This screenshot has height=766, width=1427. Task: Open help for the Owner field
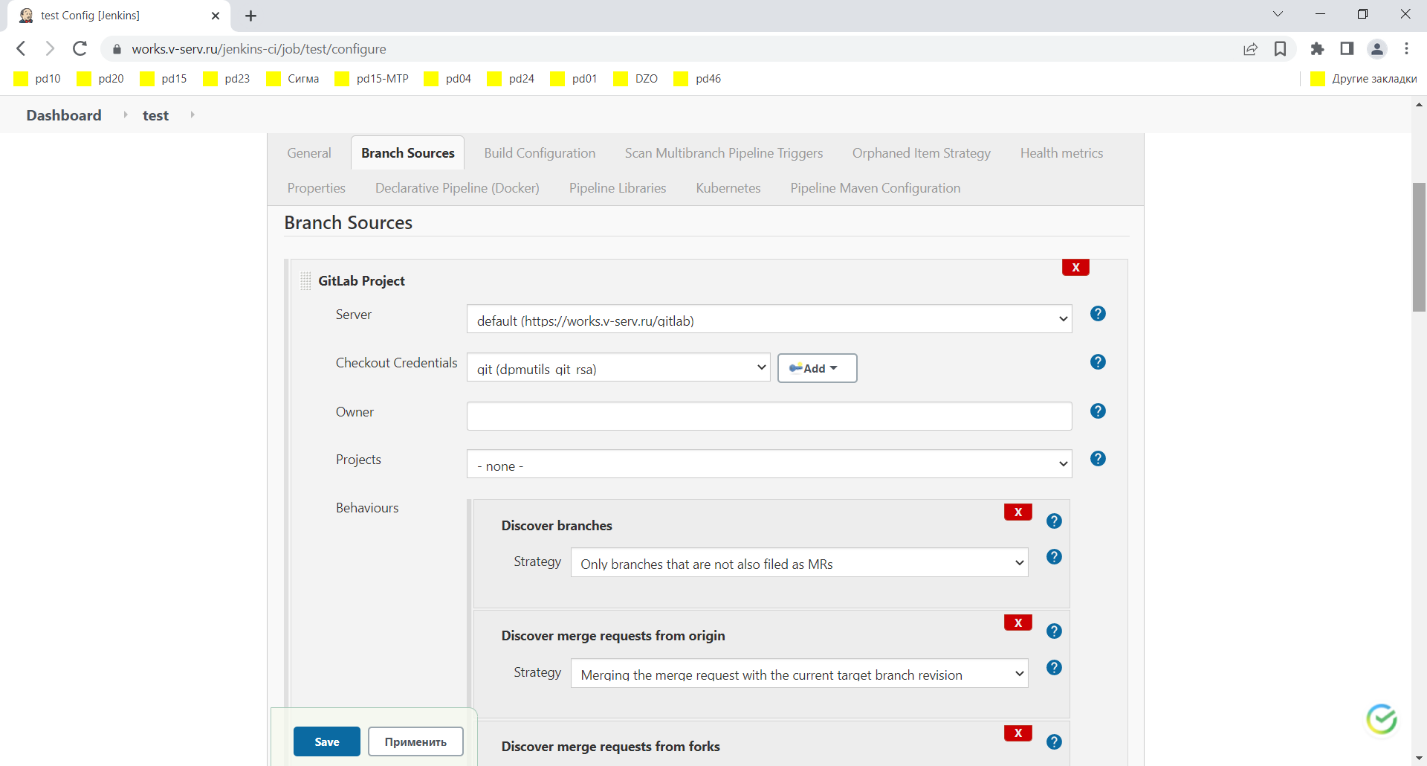pyautogui.click(x=1098, y=411)
